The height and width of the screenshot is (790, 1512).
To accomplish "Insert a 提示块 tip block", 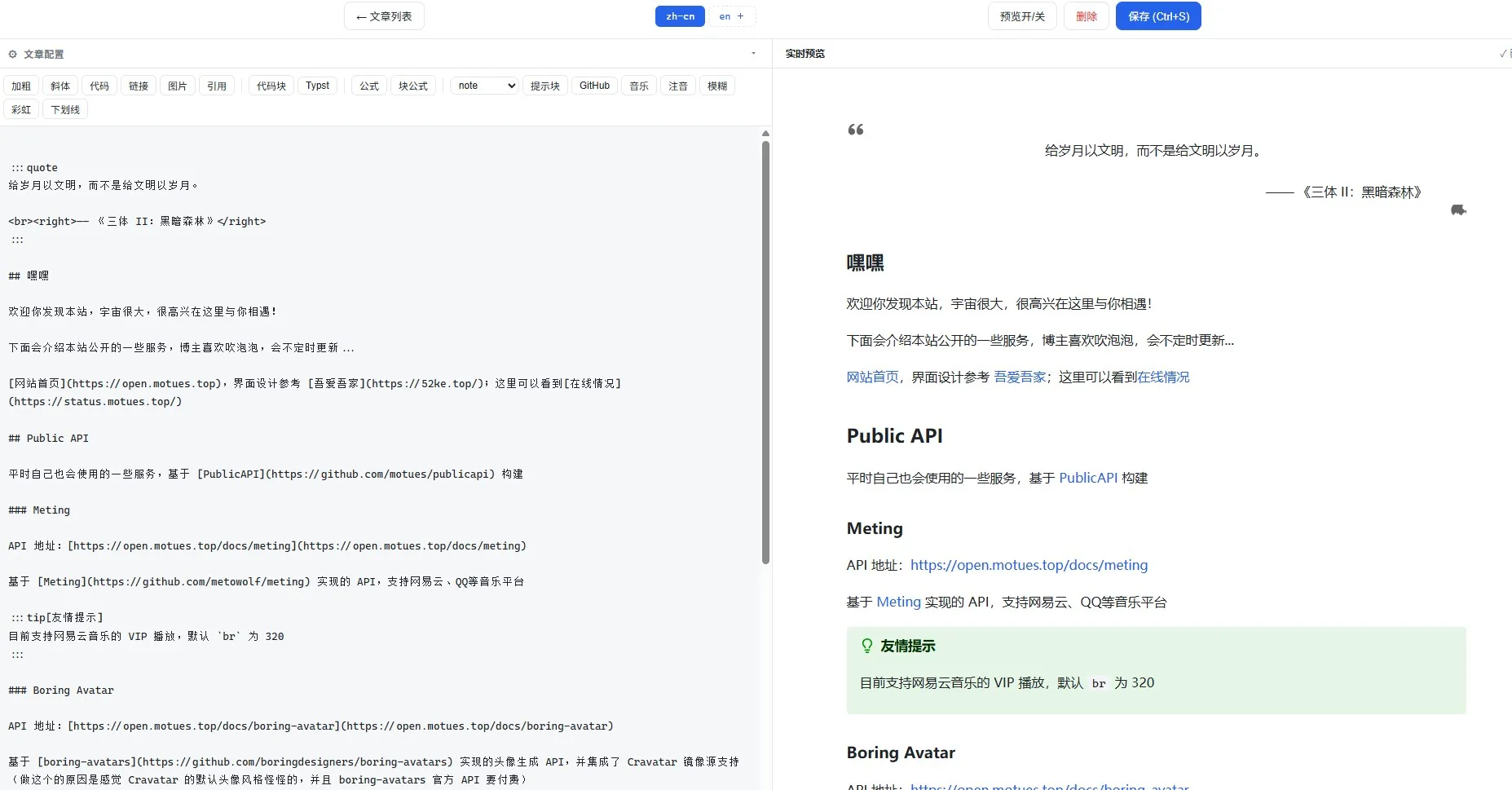I will (545, 86).
